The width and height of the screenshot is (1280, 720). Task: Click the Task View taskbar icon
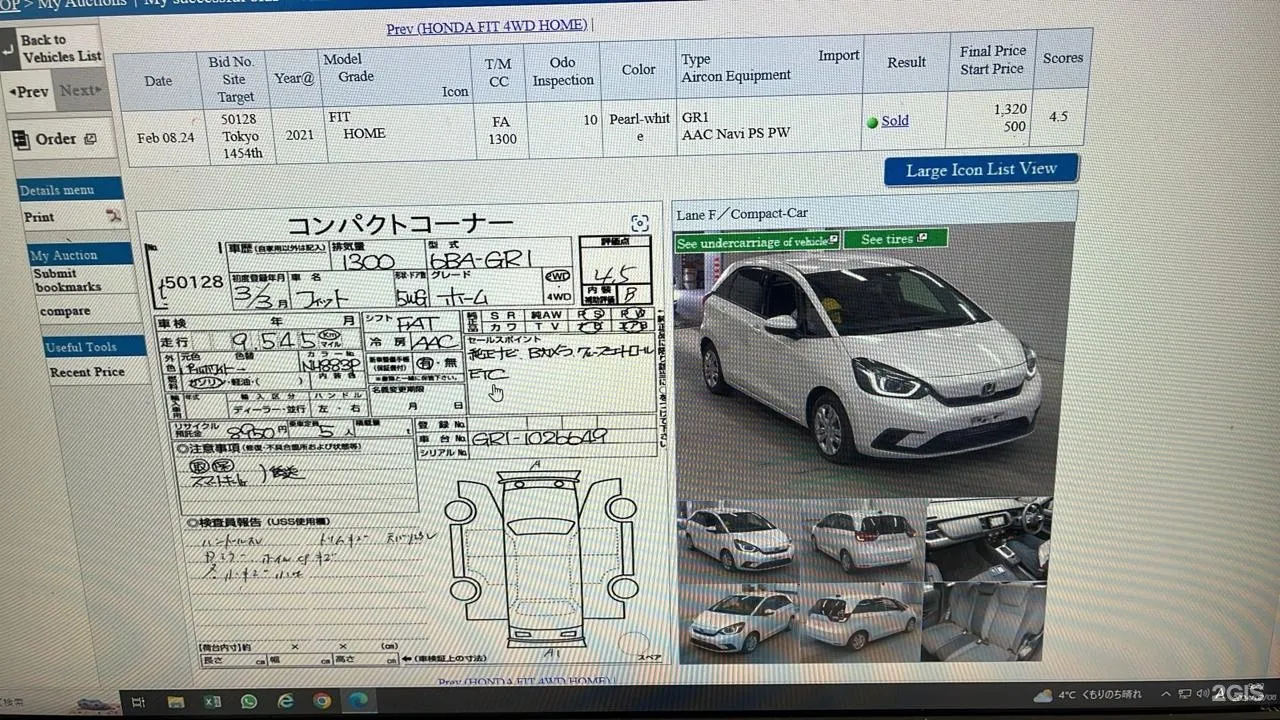pyautogui.click(x=139, y=702)
